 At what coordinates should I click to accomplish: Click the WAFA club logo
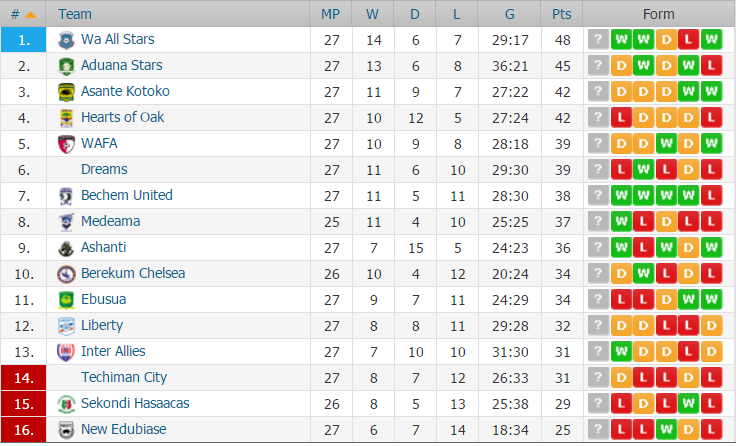tap(66, 144)
